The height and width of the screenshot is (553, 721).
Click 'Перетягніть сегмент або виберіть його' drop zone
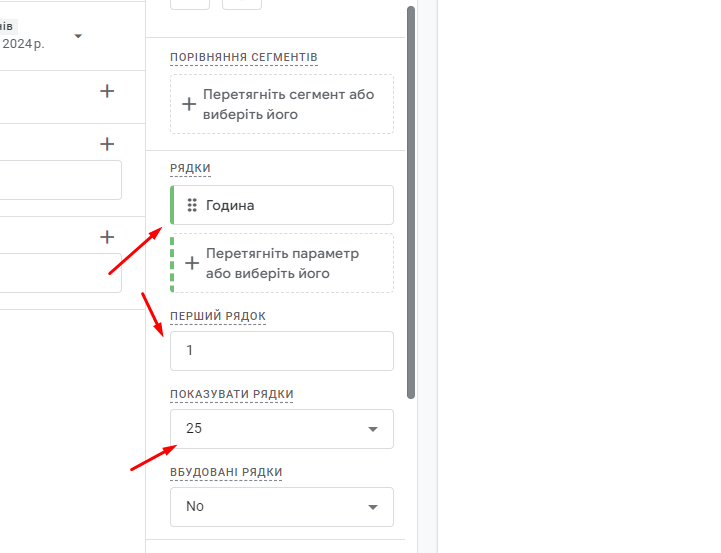pyautogui.click(x=288, y=104)
